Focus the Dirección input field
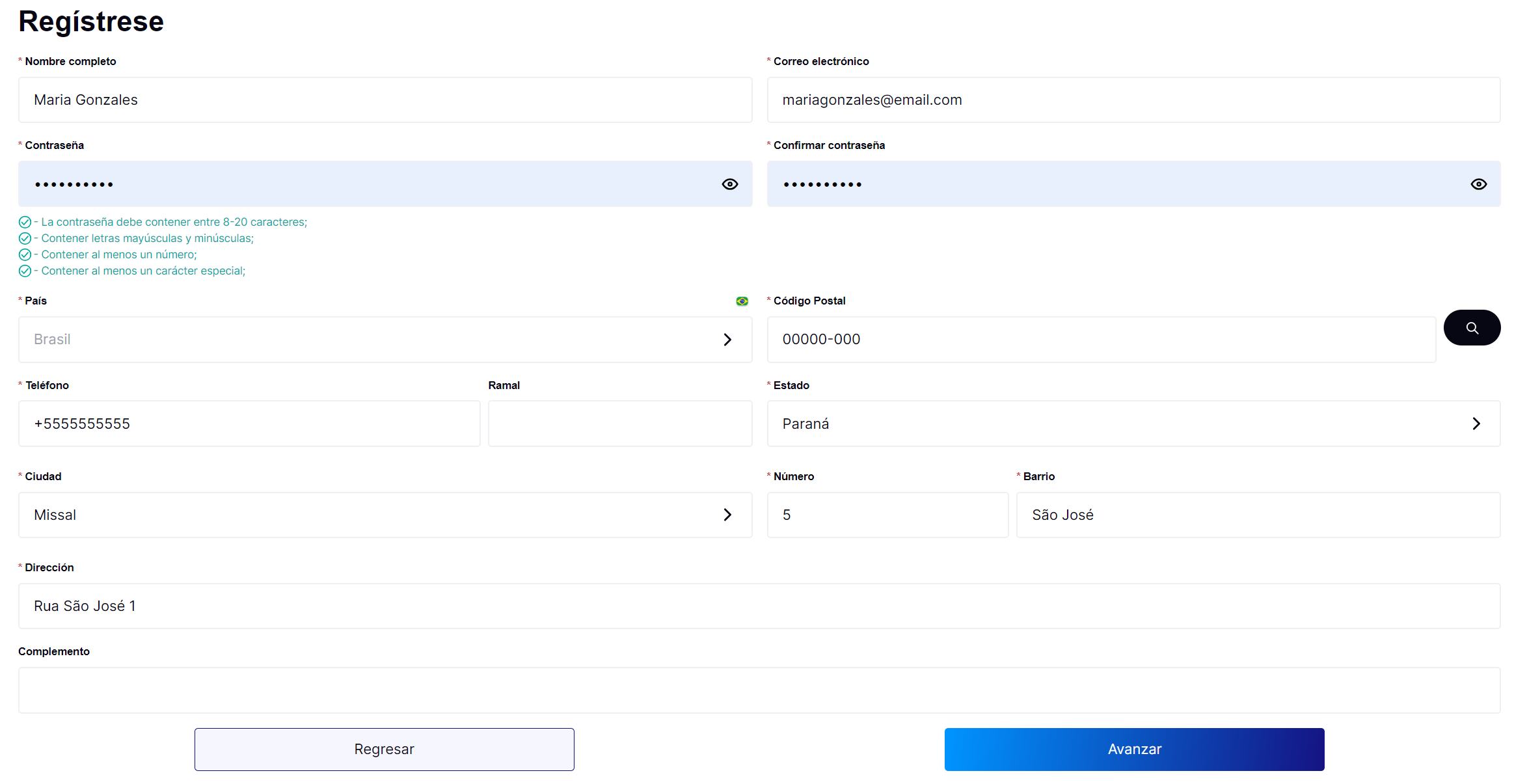The height and width of the screenshot is (784, 1514). (x=759, y=606)
